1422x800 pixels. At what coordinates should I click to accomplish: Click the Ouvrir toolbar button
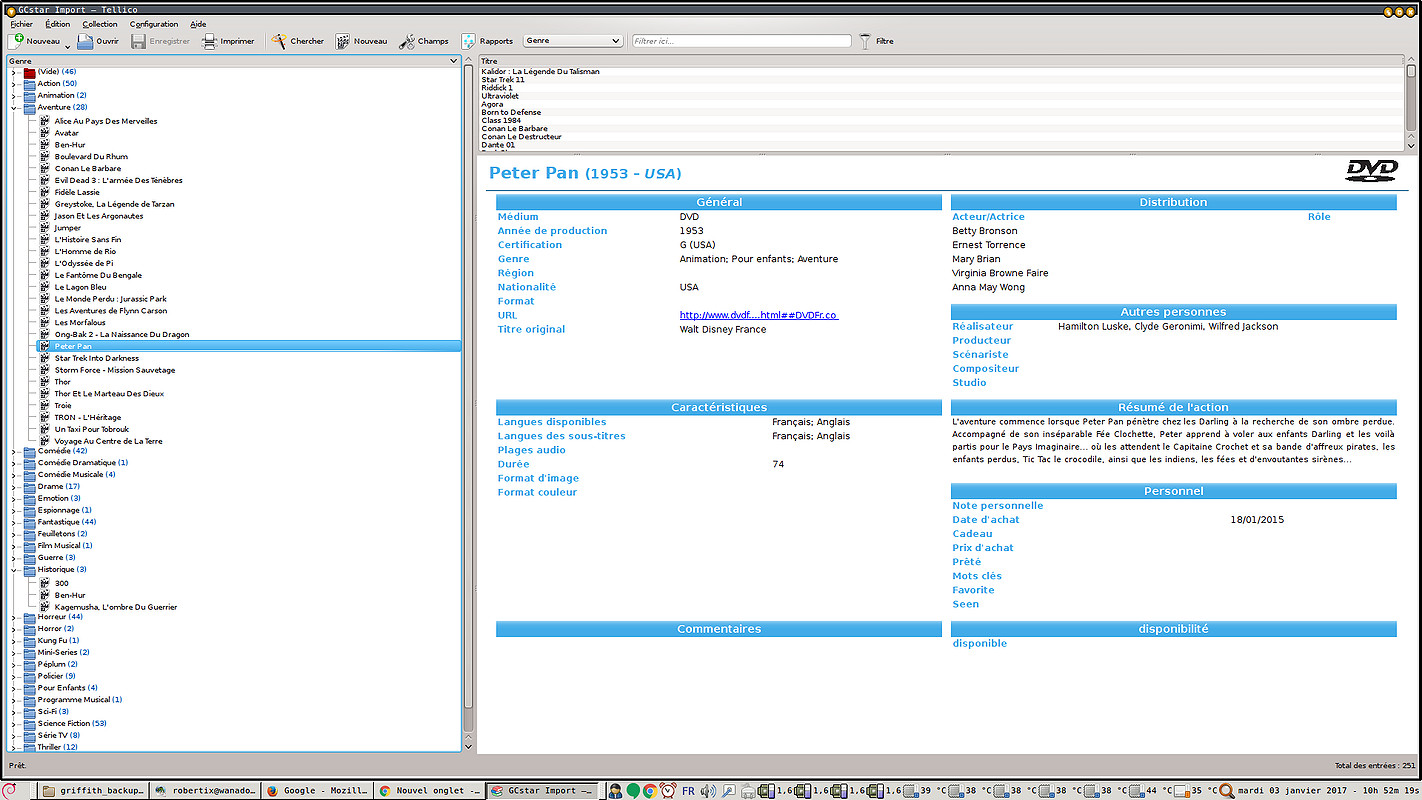coord(98,41)
